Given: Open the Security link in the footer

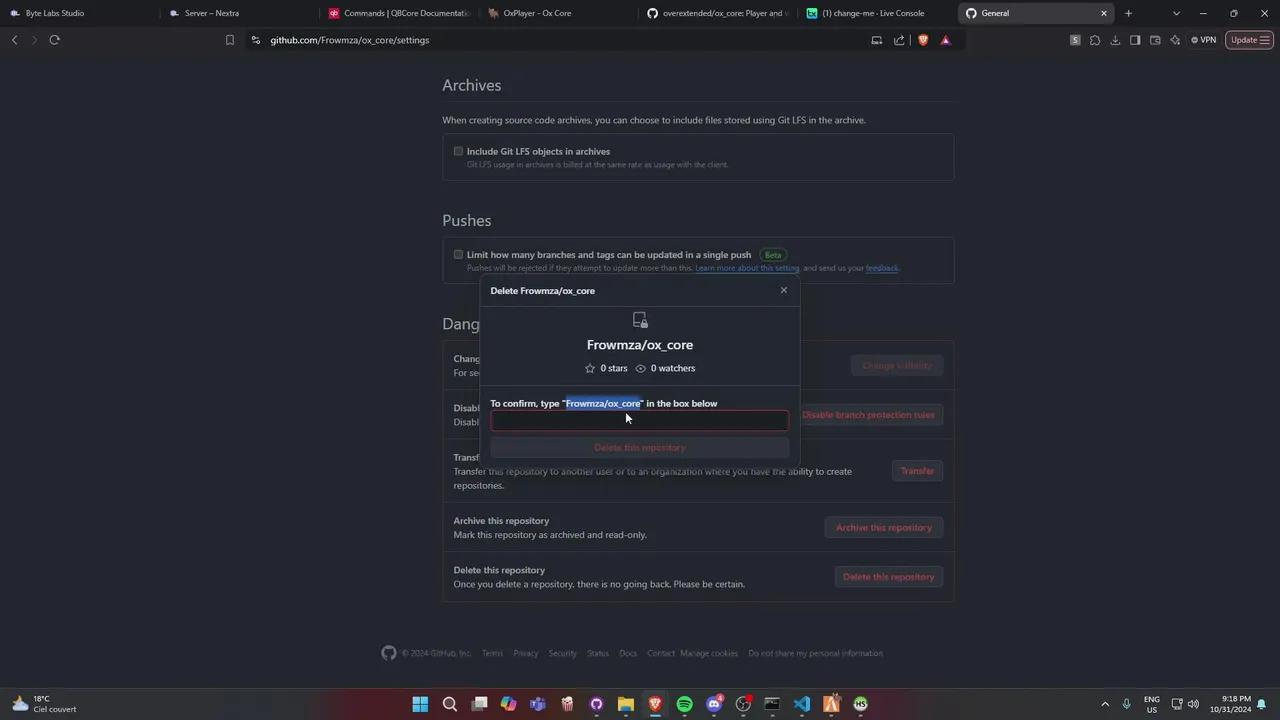Looking at the screenshot, I should click(563, 653).
